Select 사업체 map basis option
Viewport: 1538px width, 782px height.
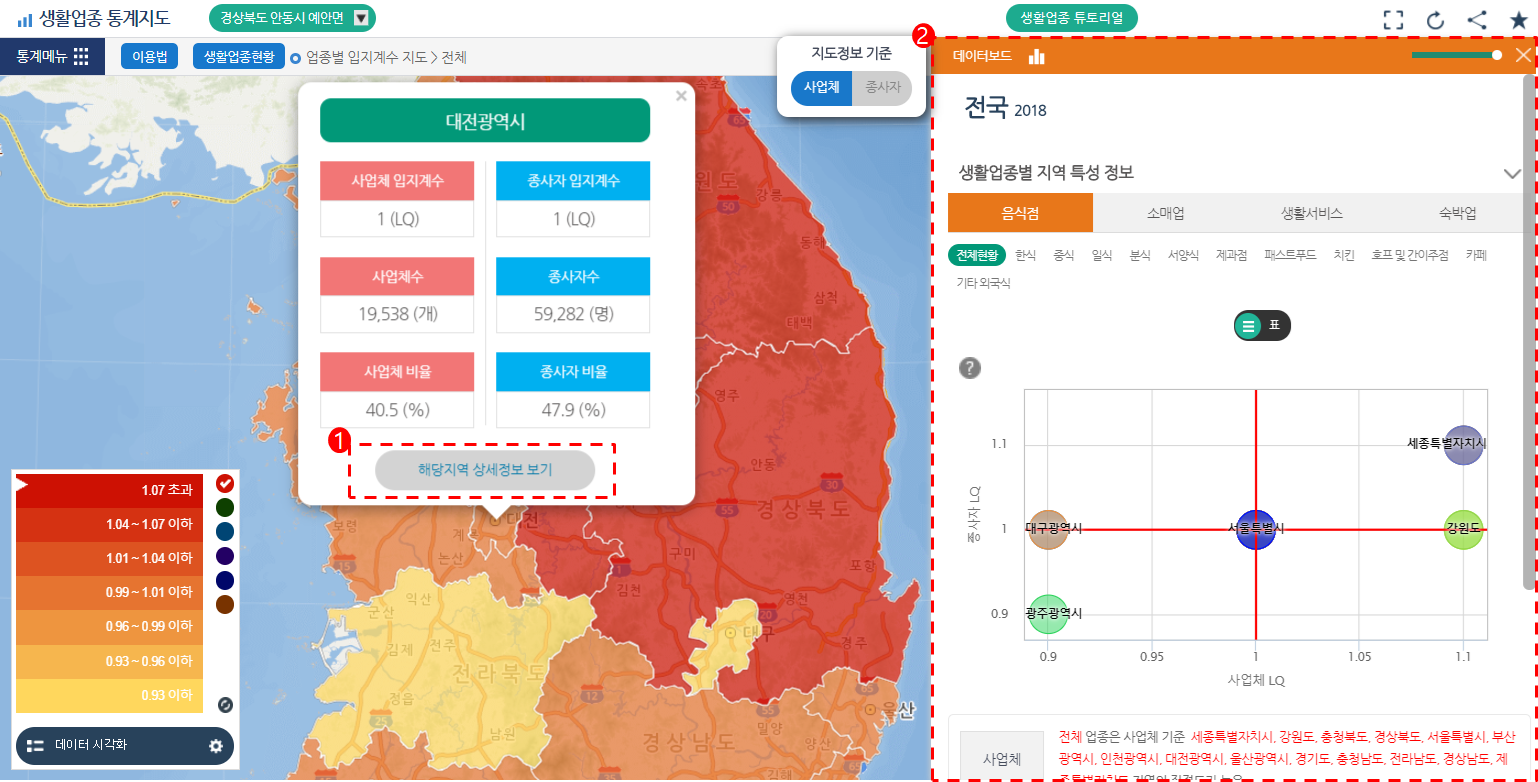pyautogui.click(x=822, y=88)
